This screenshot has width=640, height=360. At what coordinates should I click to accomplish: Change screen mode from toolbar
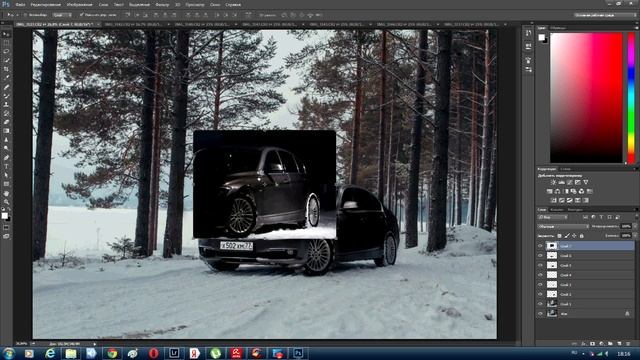(6, 236)
